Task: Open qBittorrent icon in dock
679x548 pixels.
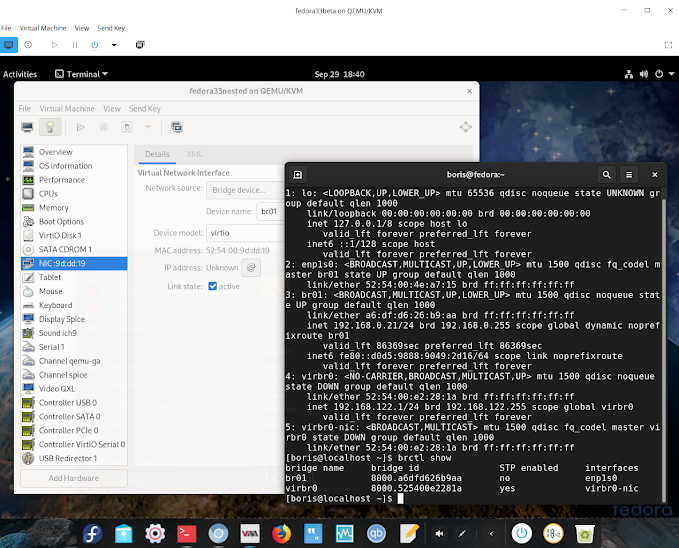Action: pyautogui.click(x=376, y=534)
